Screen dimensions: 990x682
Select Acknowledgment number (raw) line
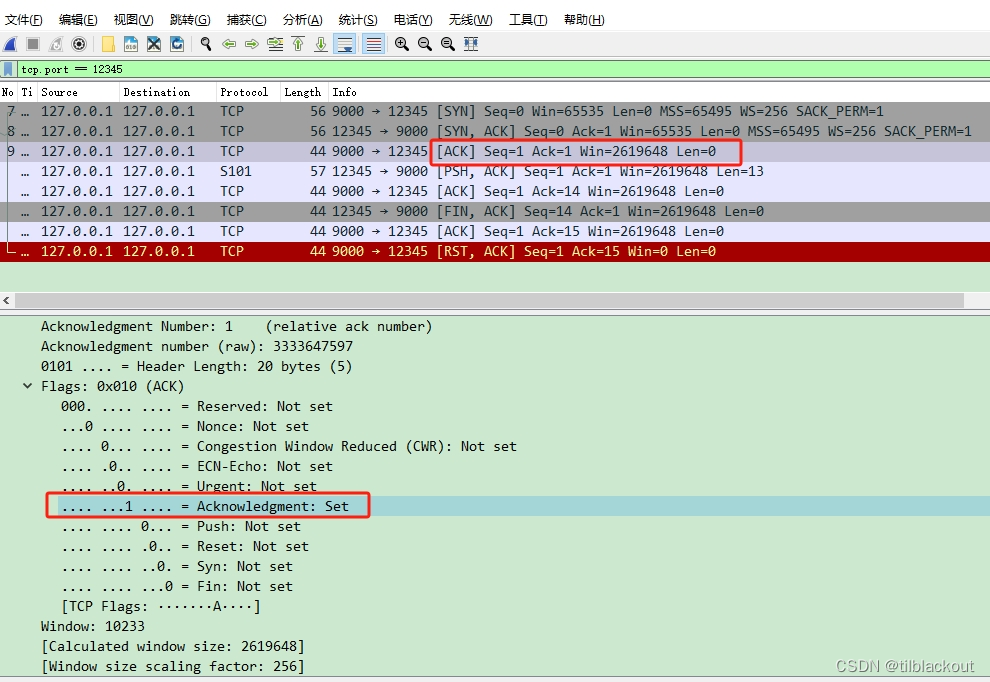point(196,347)
